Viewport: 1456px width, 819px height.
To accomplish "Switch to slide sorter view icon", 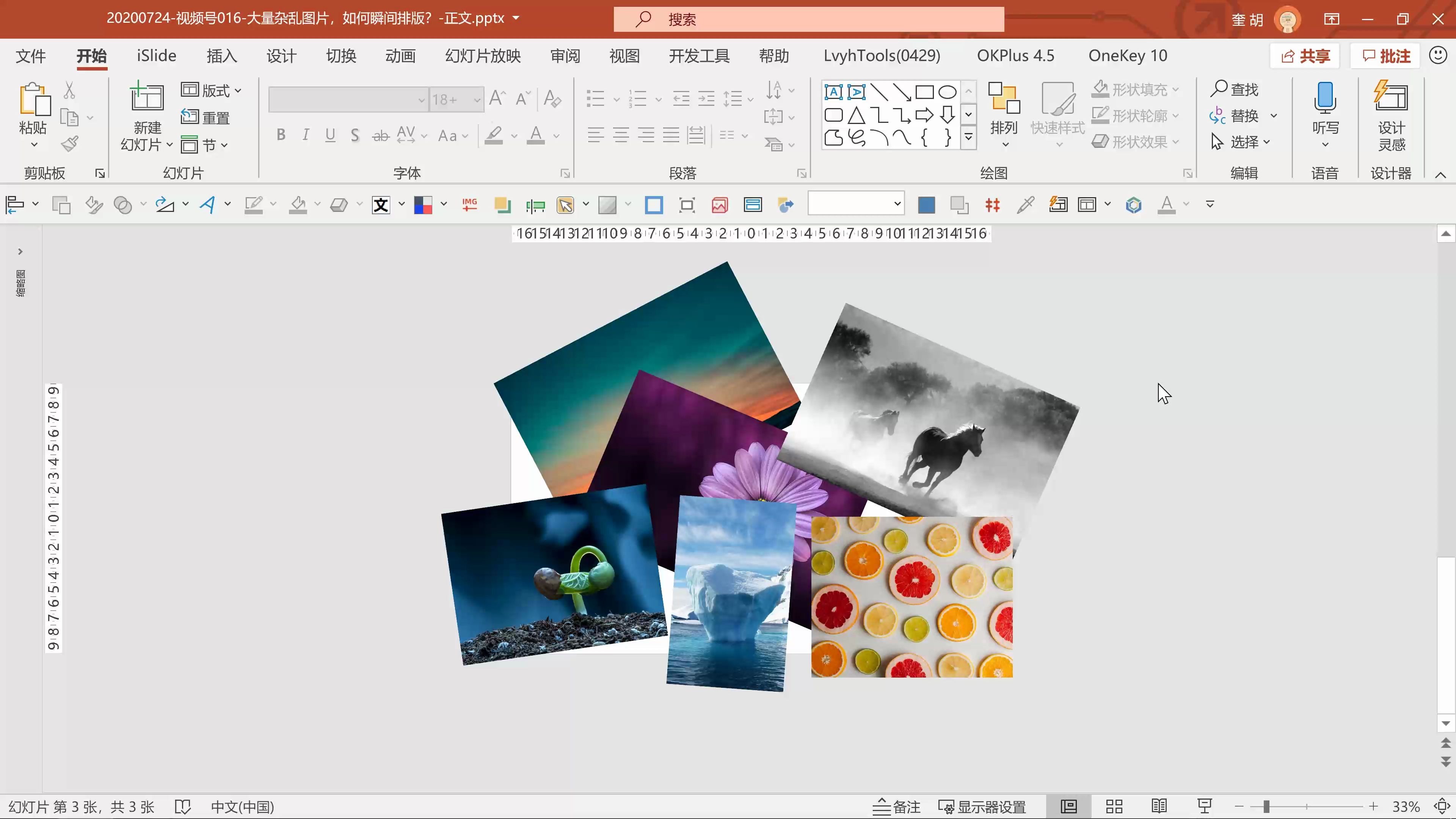I will [x=1114, y=806].
